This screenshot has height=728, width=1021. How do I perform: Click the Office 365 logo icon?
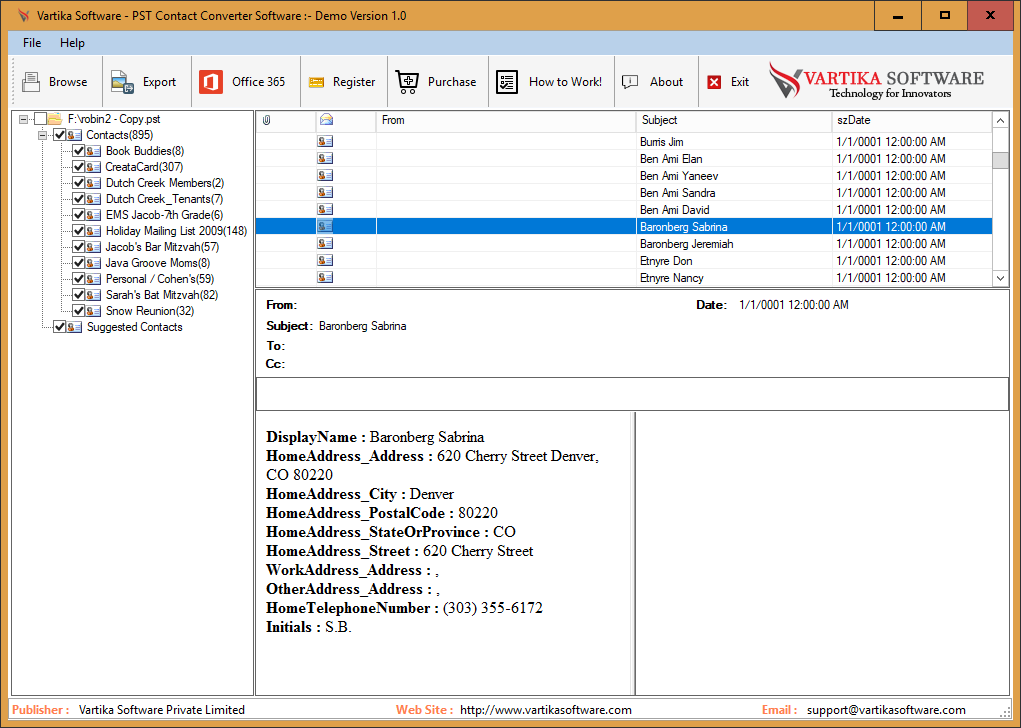[x=211, y=82]
